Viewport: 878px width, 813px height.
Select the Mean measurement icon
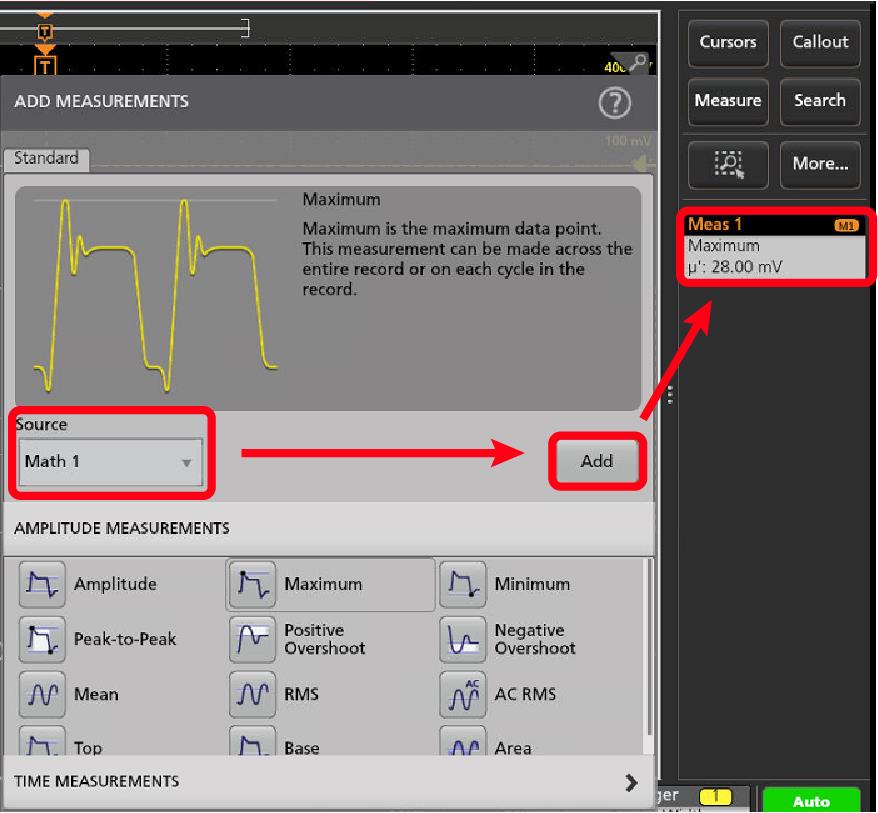[39, 694]
